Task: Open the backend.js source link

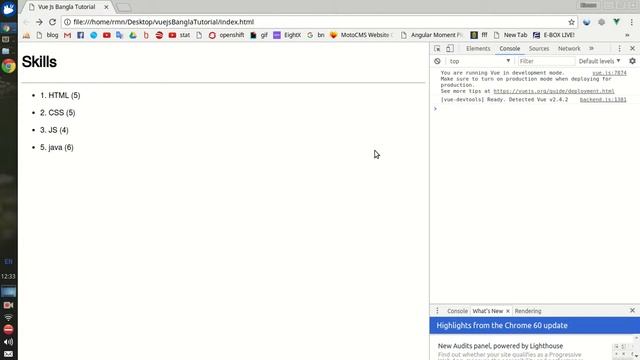Action: [603, 100]
